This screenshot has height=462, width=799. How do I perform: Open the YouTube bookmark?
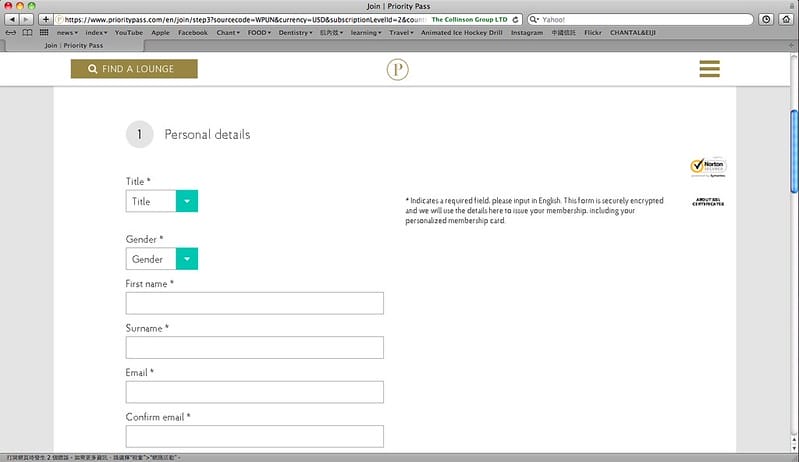tap(129, 33)
